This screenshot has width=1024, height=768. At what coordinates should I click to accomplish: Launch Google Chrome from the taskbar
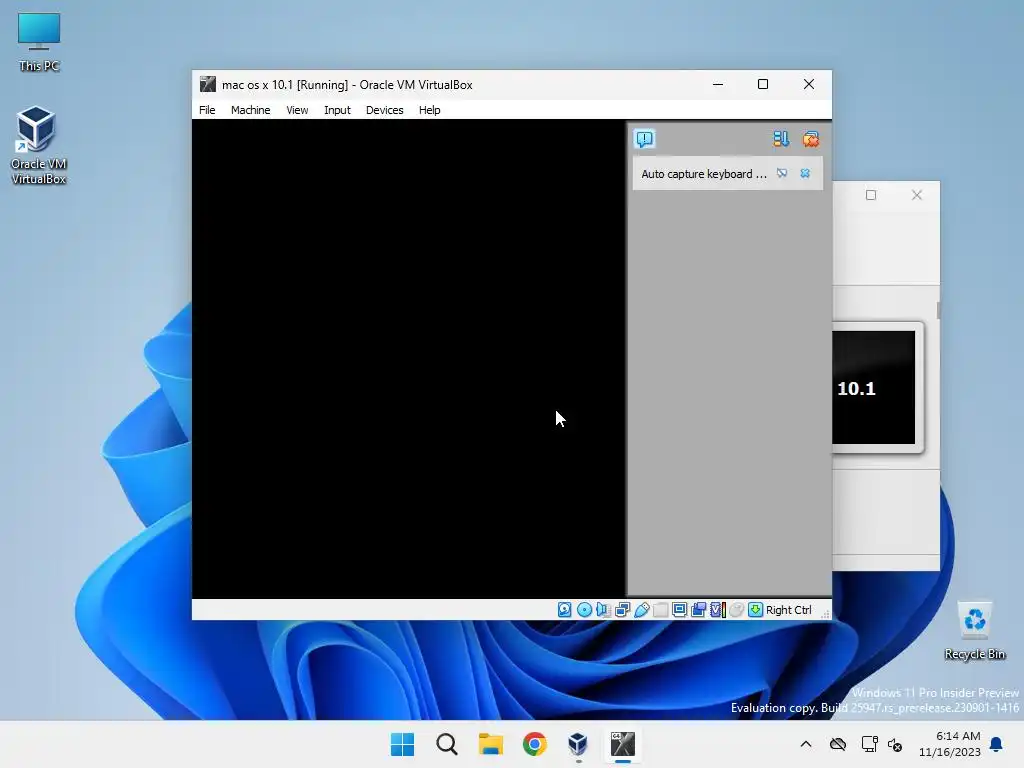pyautogui.click(x=534, y=744)
